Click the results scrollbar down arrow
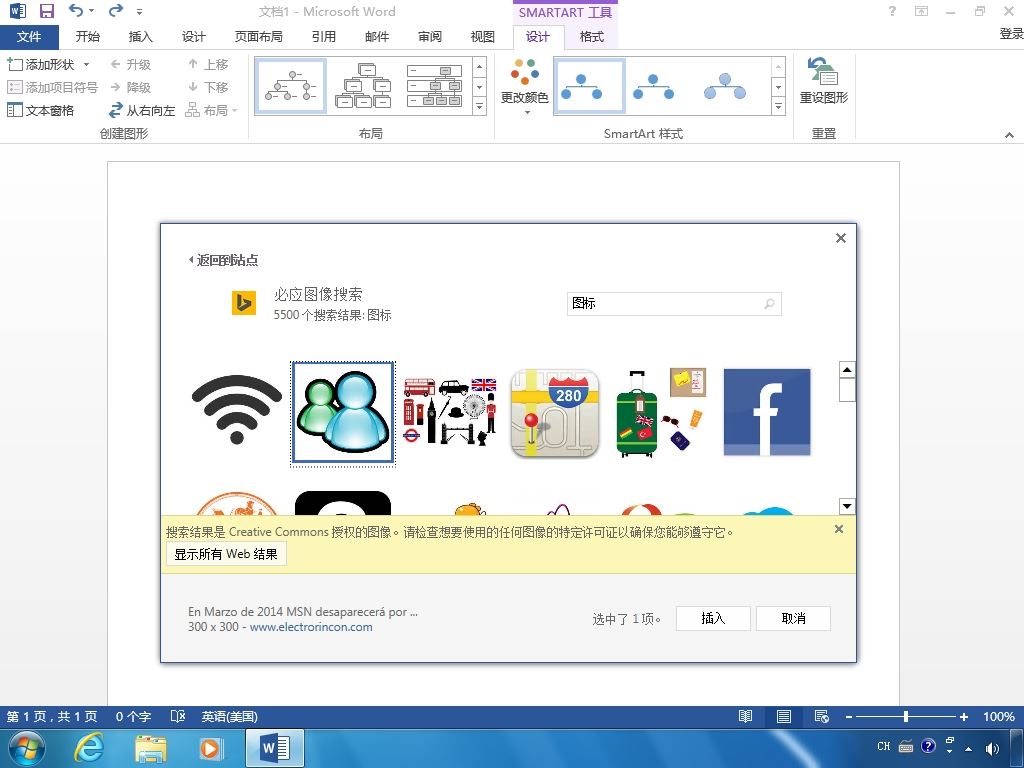Screen dimensions: 1024x768 click(x=847, y=505)
